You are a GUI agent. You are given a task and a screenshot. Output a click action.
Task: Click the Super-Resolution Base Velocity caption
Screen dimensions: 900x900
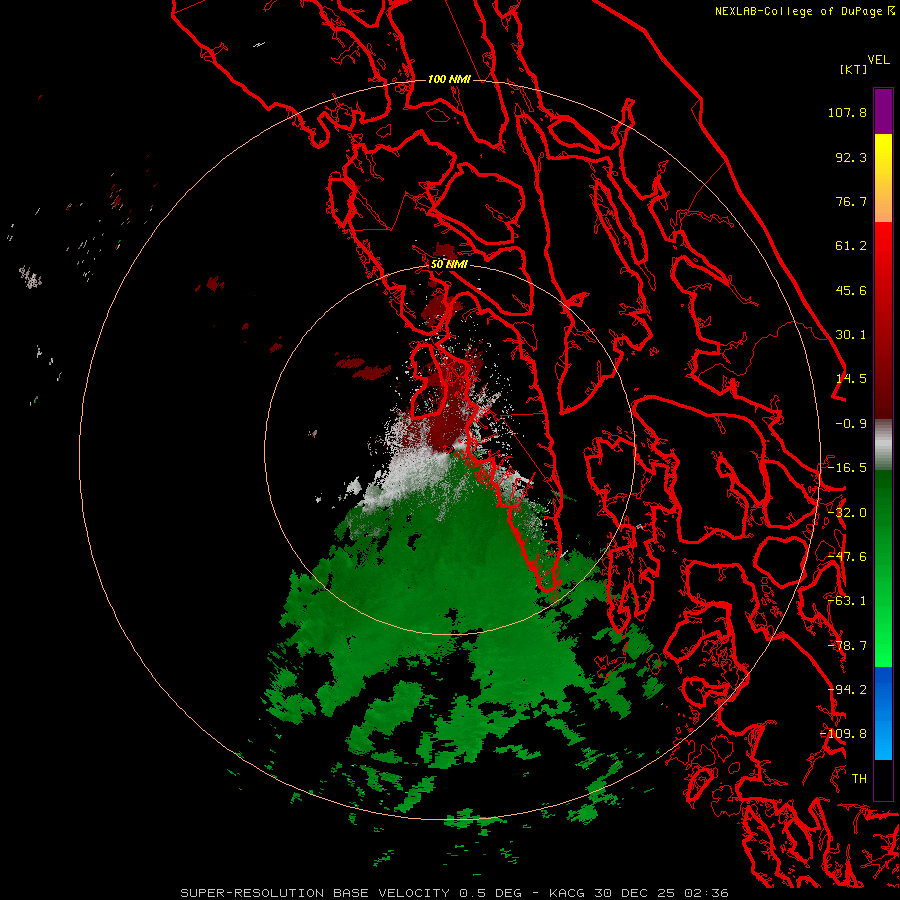454,893
